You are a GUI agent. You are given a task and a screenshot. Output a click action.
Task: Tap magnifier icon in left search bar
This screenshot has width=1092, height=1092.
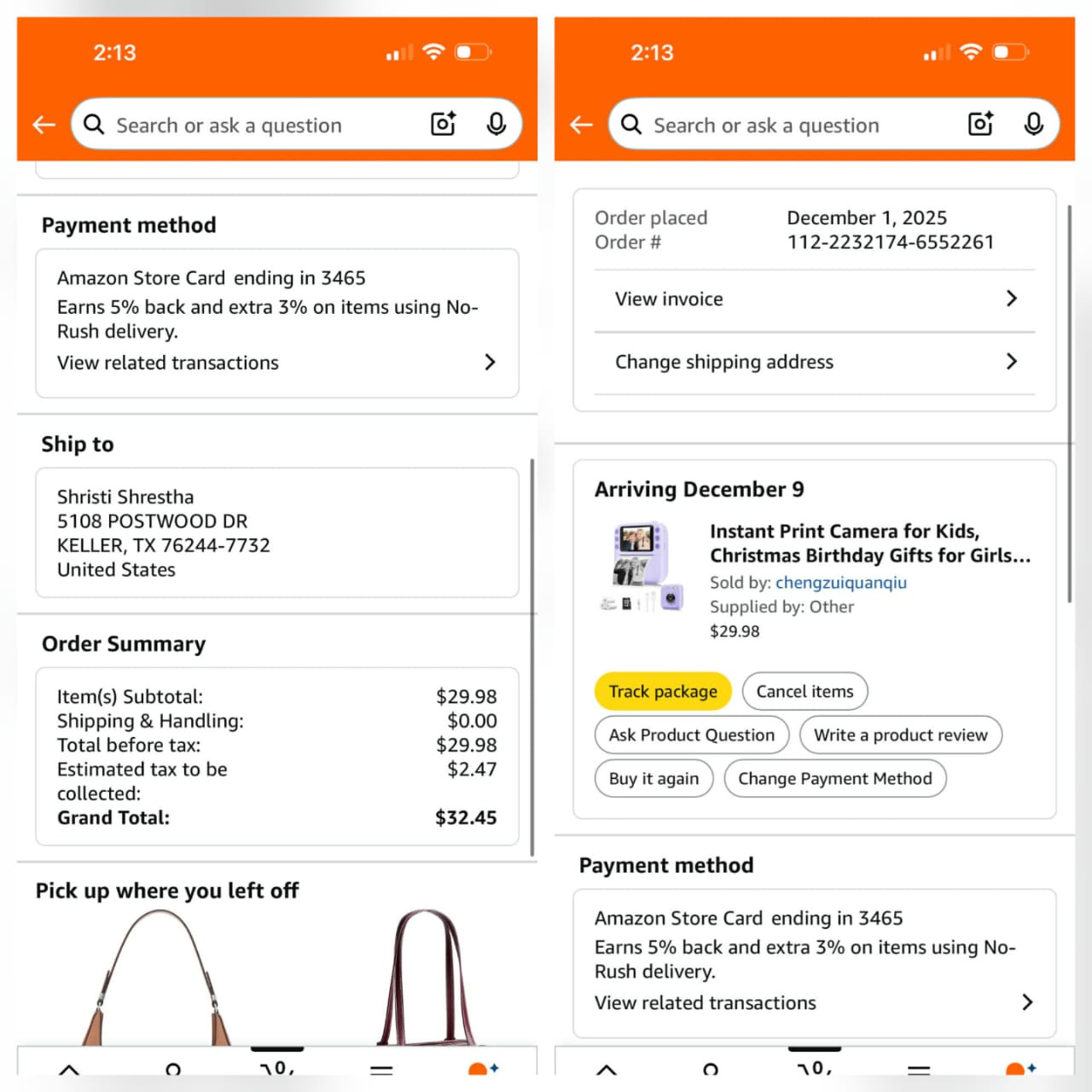click(94, 125)
